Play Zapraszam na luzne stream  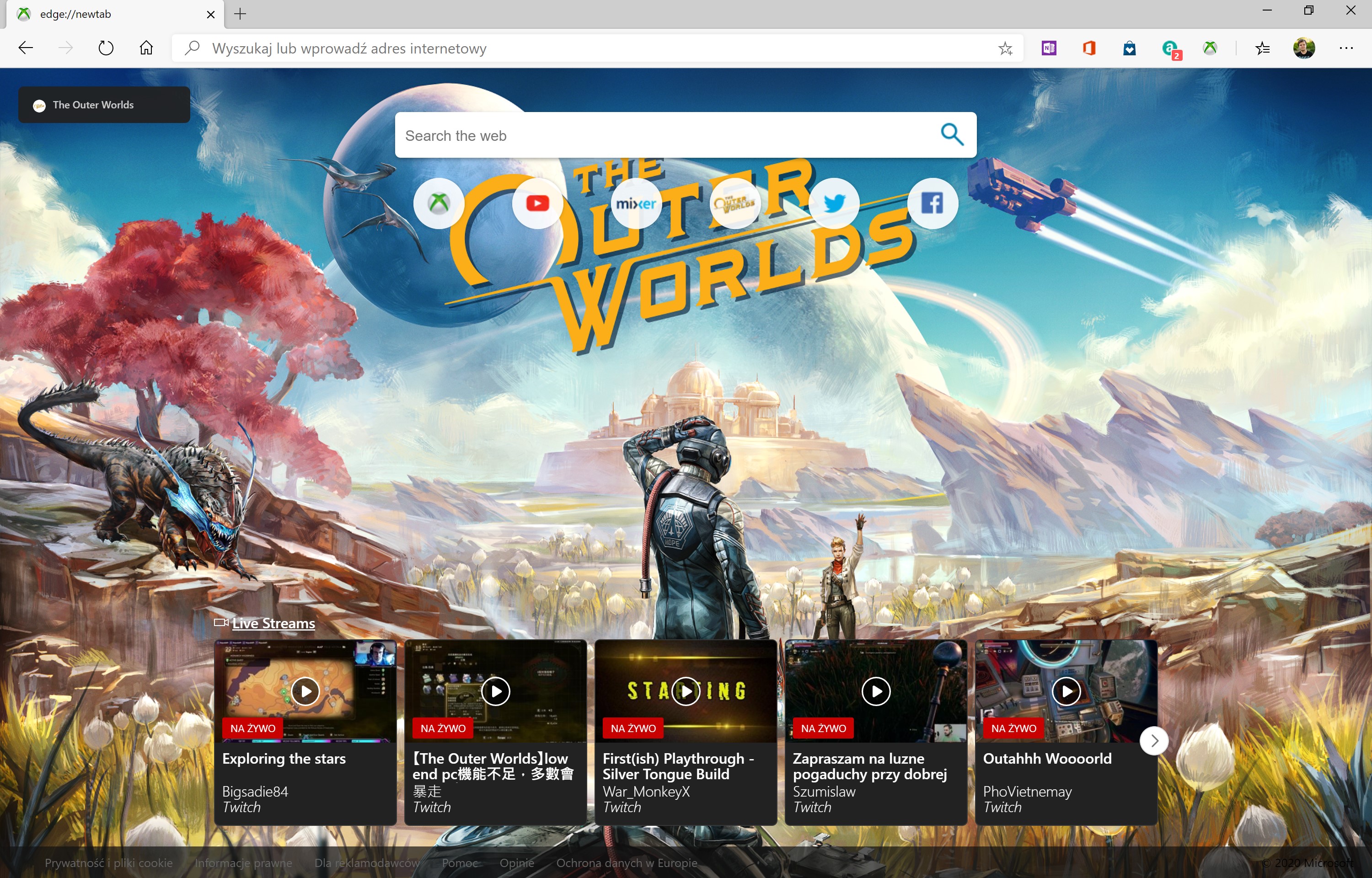[x=876, y=691]
